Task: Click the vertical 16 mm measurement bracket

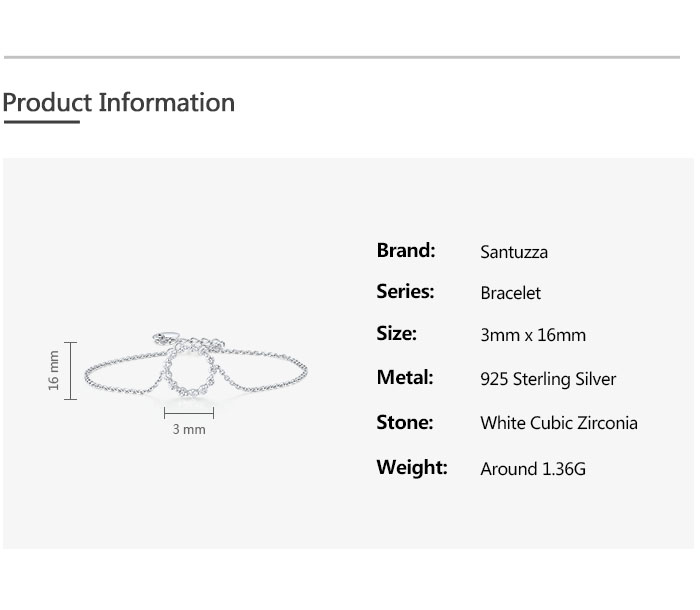Action: point(71,371)
